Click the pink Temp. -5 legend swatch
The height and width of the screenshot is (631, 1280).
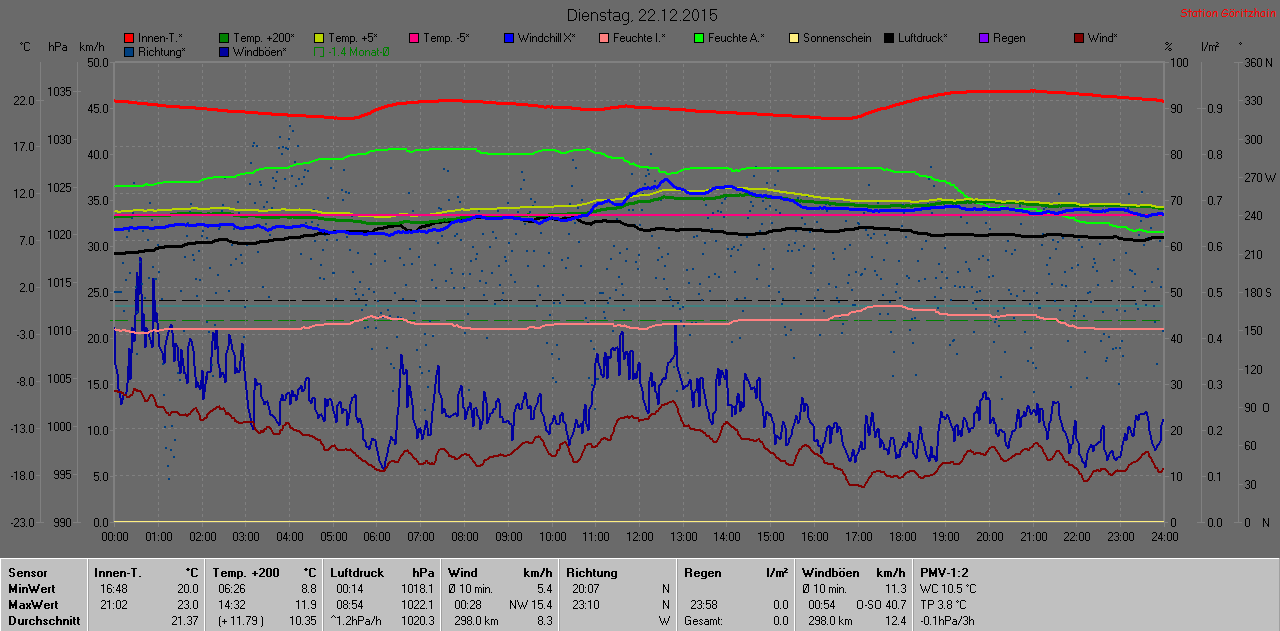click(x=414, y=38)
